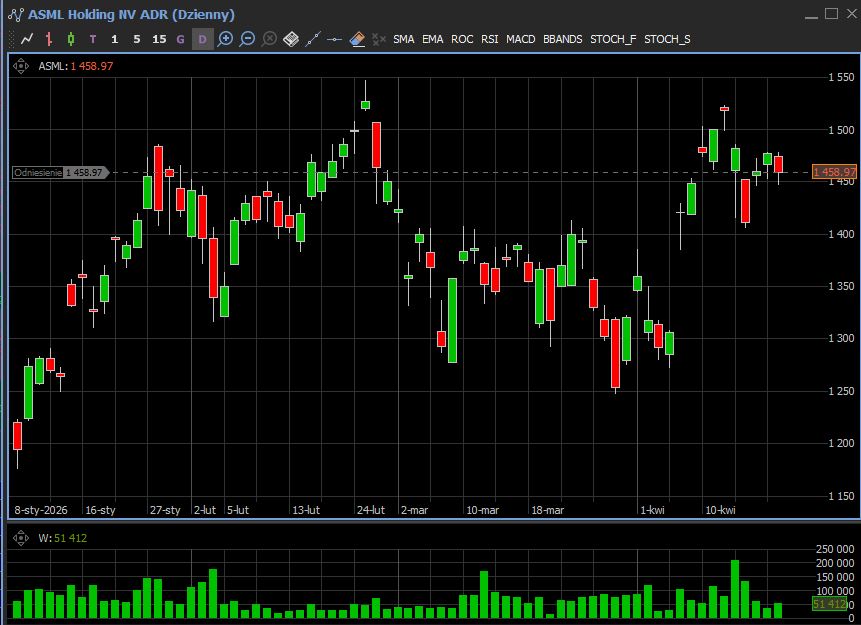Click the Odniesienie 1 458.97 reference label
861x625 pixels.
(x=58, y=172)
